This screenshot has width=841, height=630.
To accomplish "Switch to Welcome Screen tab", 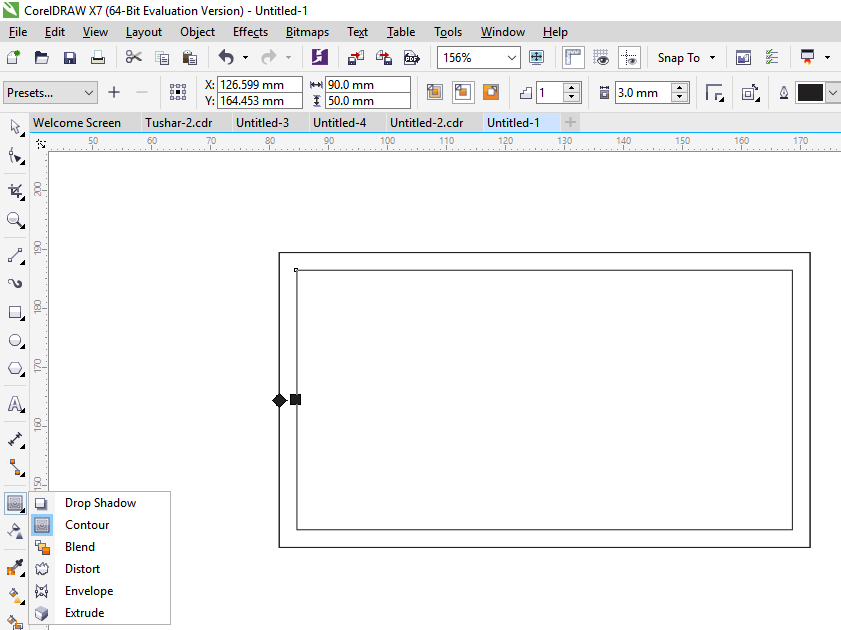I will click(77, 123).
